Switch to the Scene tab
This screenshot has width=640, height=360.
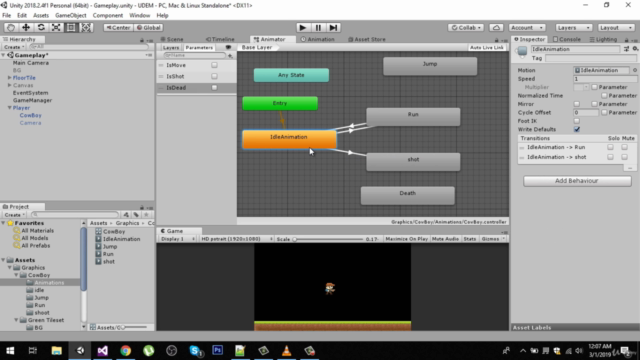(x=172, y=39)
